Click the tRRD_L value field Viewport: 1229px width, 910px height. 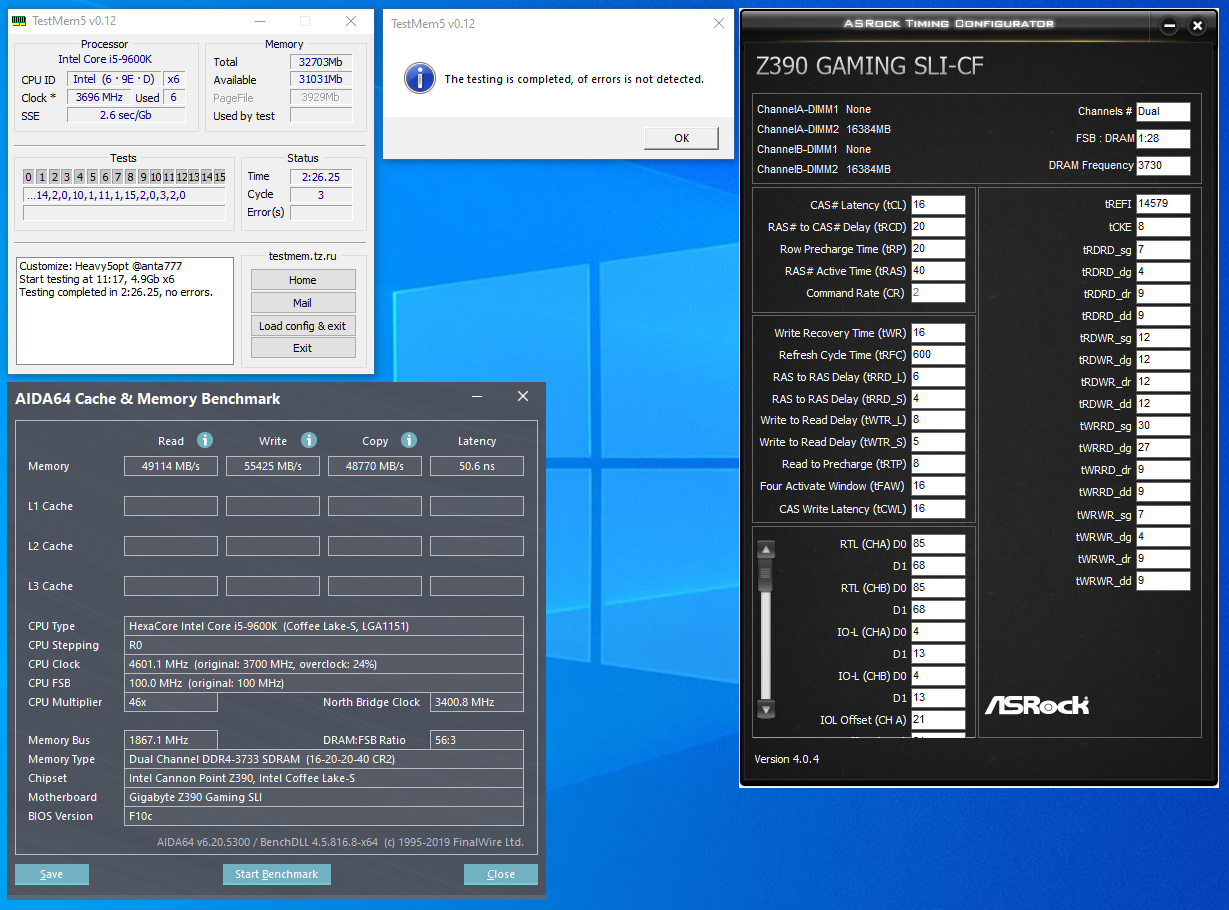938,377
